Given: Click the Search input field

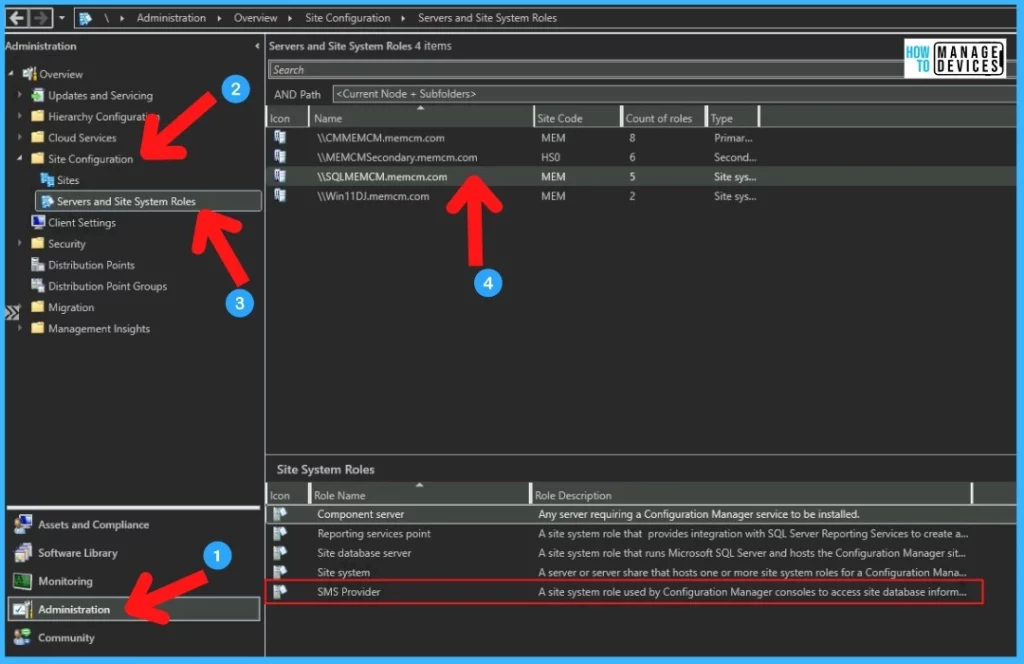Looking at the screenshot, I should coord(585,70).
